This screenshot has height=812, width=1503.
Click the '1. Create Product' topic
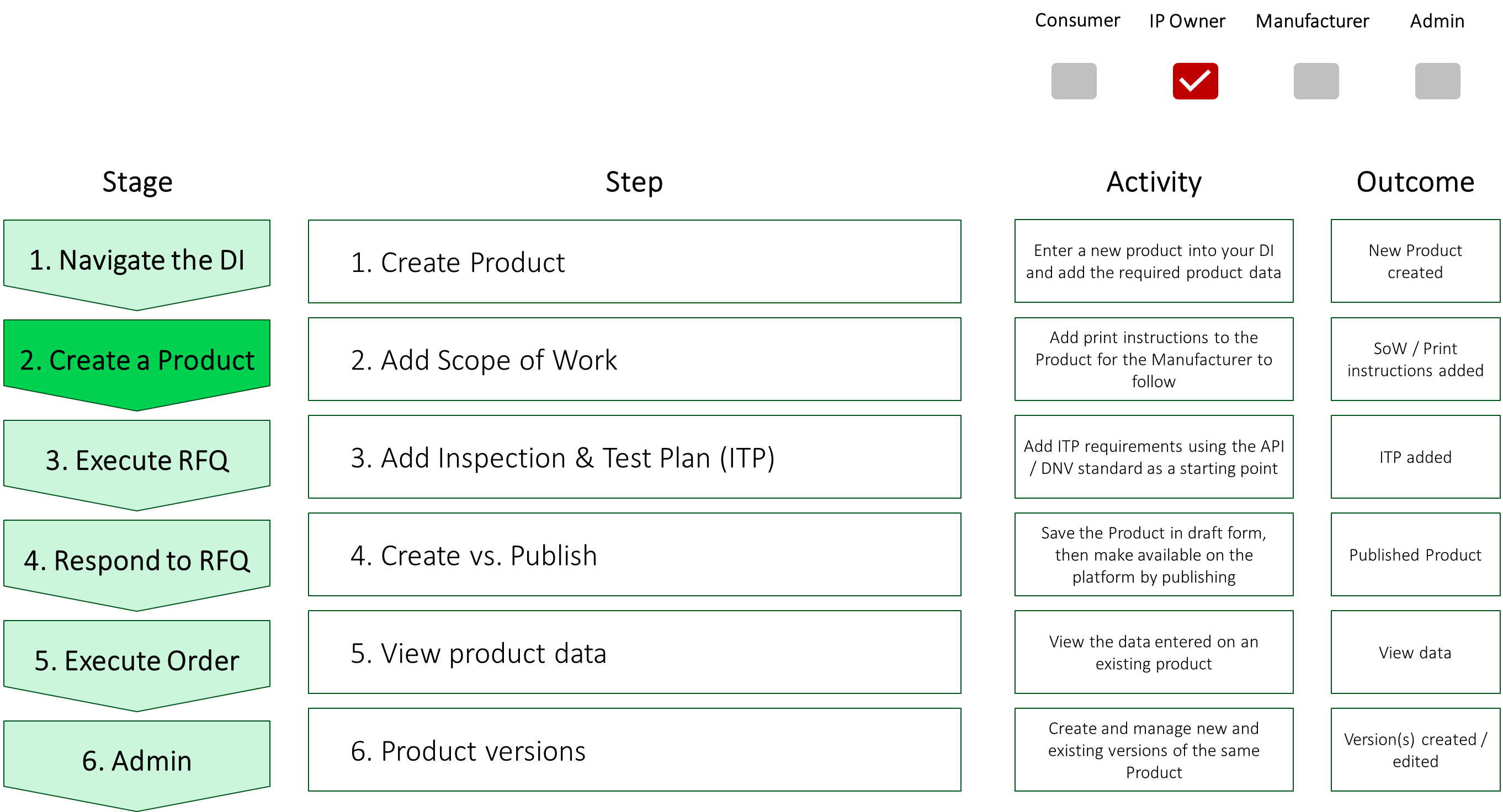(634, 261)
